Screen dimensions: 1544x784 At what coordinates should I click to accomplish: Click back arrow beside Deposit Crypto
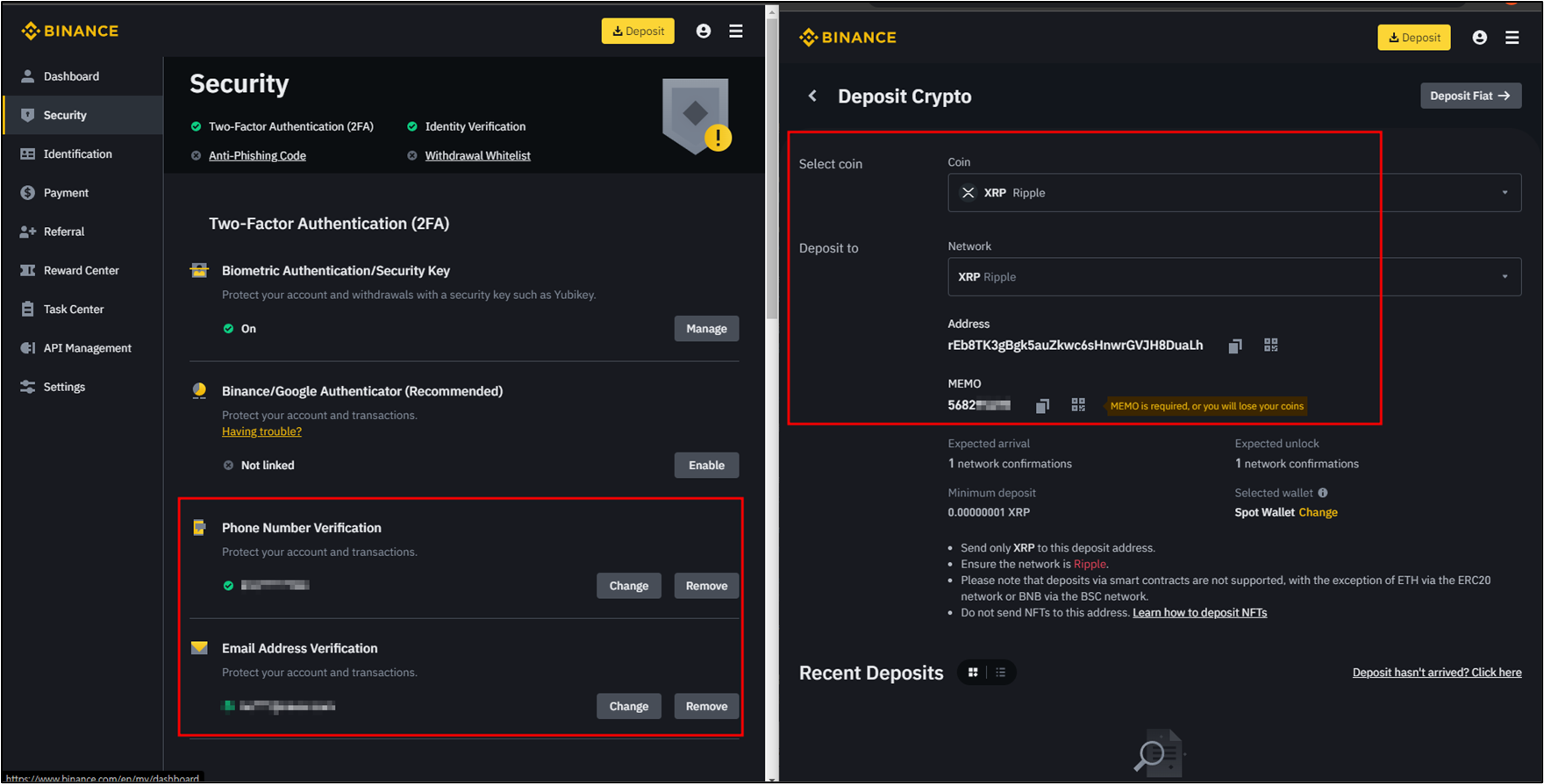812,96
